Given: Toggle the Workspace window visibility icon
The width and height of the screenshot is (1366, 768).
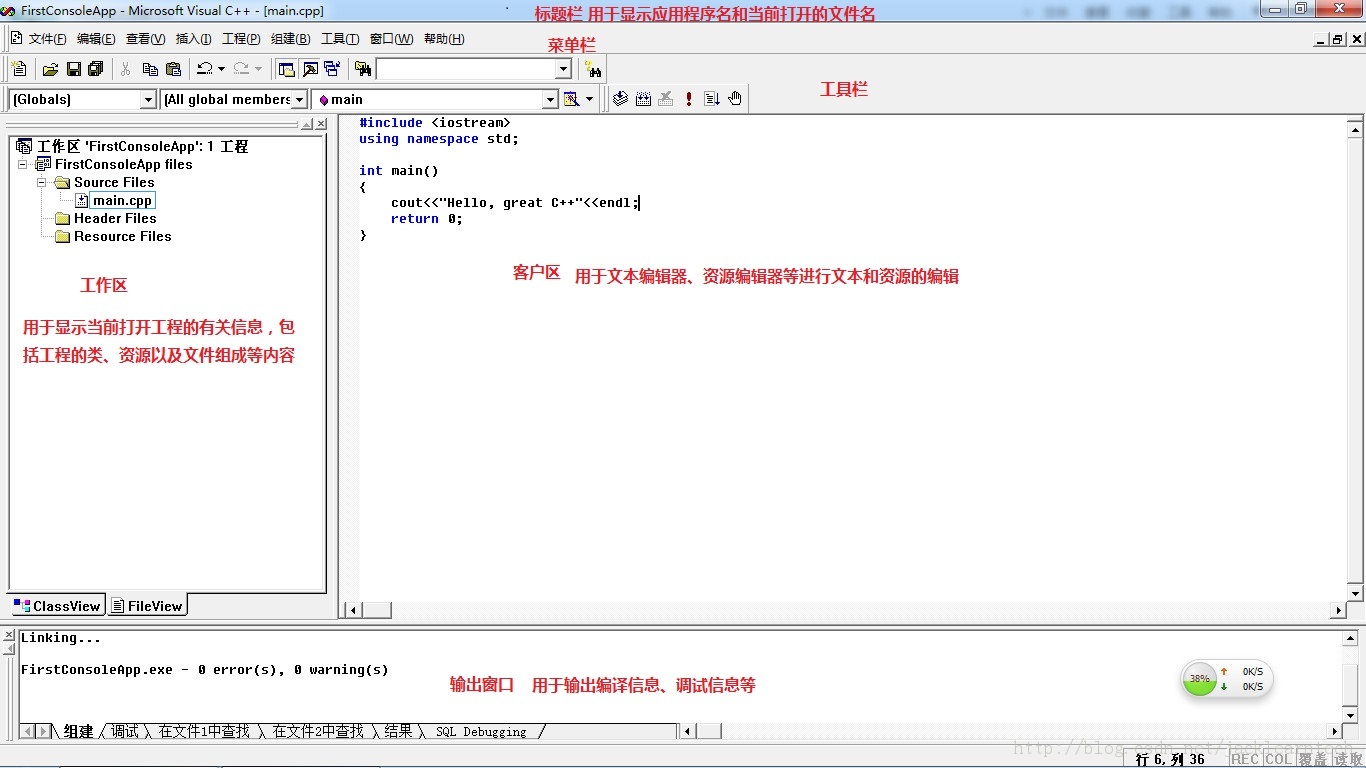Looking at the screenshot, I should point(287,68).
